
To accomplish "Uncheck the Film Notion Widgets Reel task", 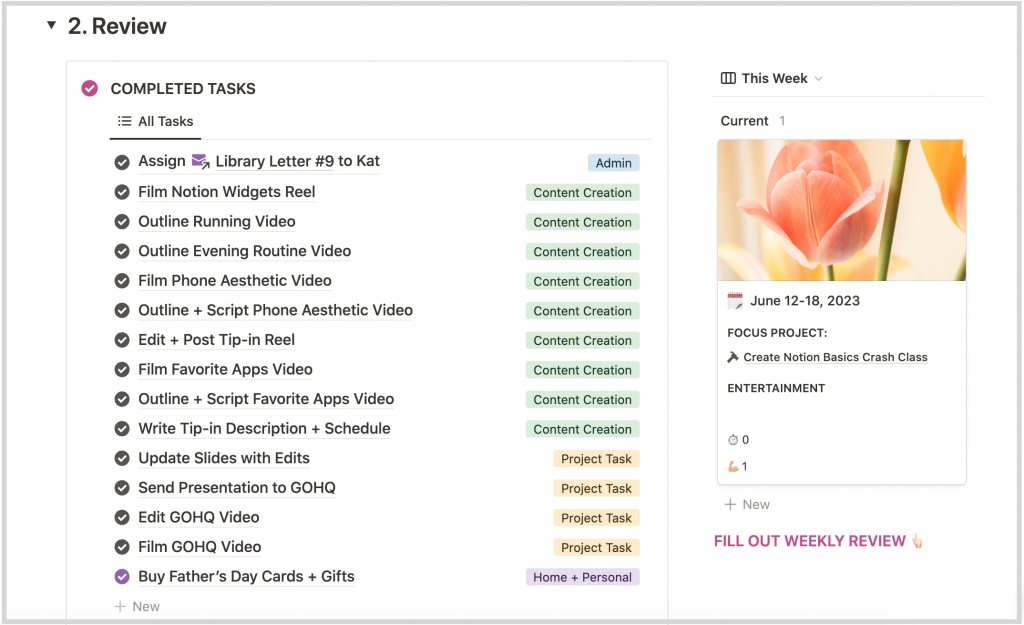I will [x=122, y=192].
